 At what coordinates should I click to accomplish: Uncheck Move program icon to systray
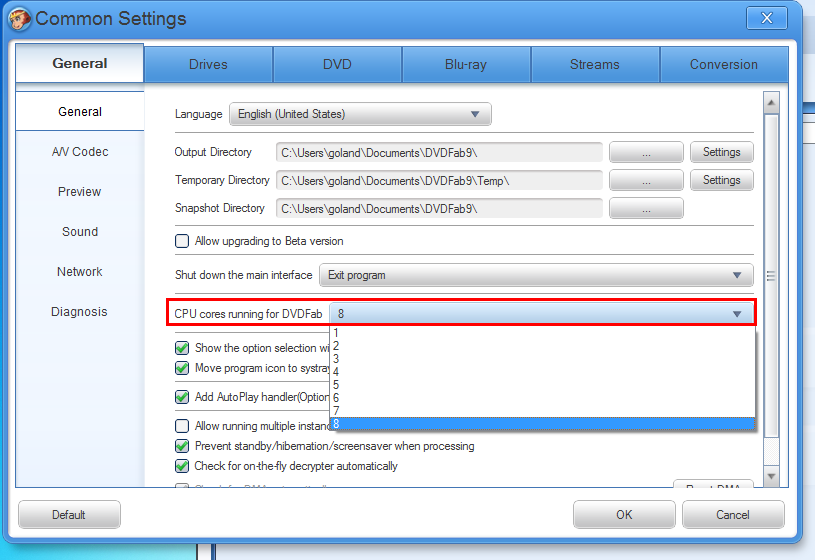[182, 368]
